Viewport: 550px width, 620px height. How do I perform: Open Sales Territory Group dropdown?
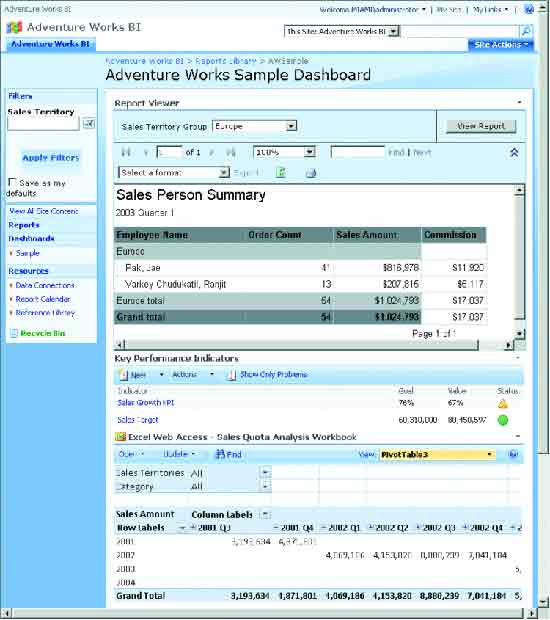click(x=291, y=126)
